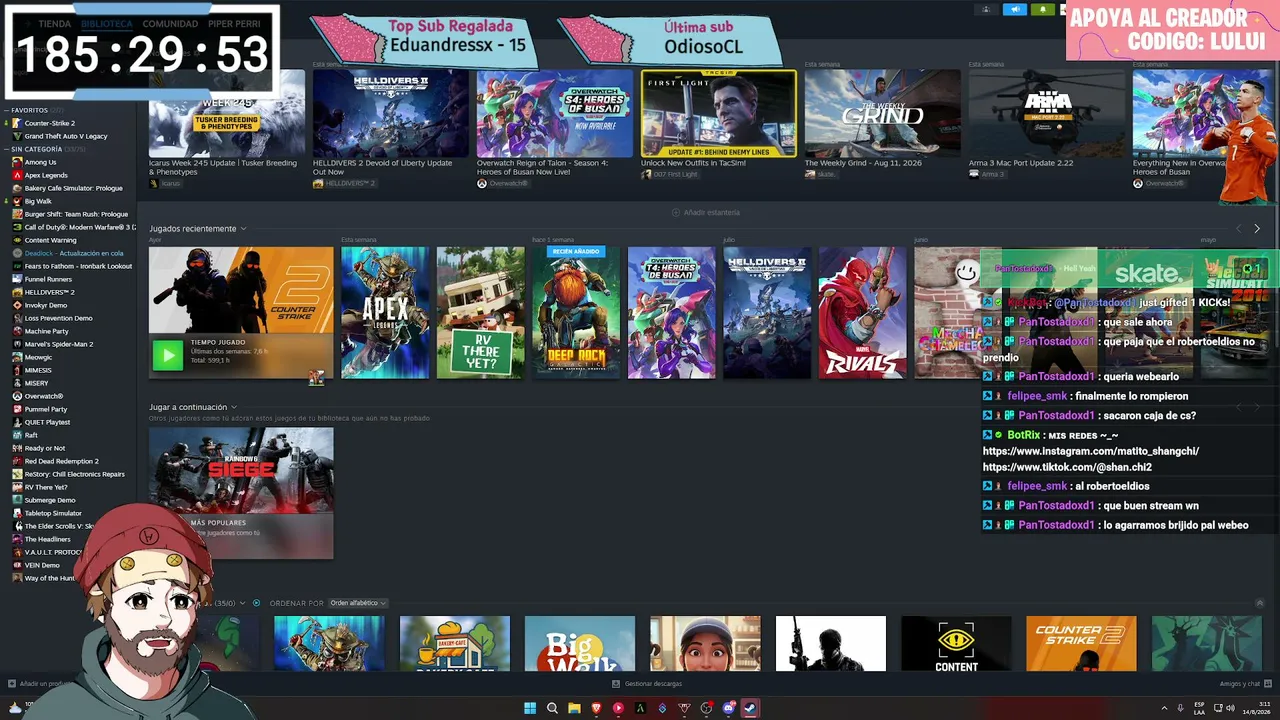Viewport: 1280px width, 720px height.
Task: Select Raft in the library list
Action: (x=31, y=435)
